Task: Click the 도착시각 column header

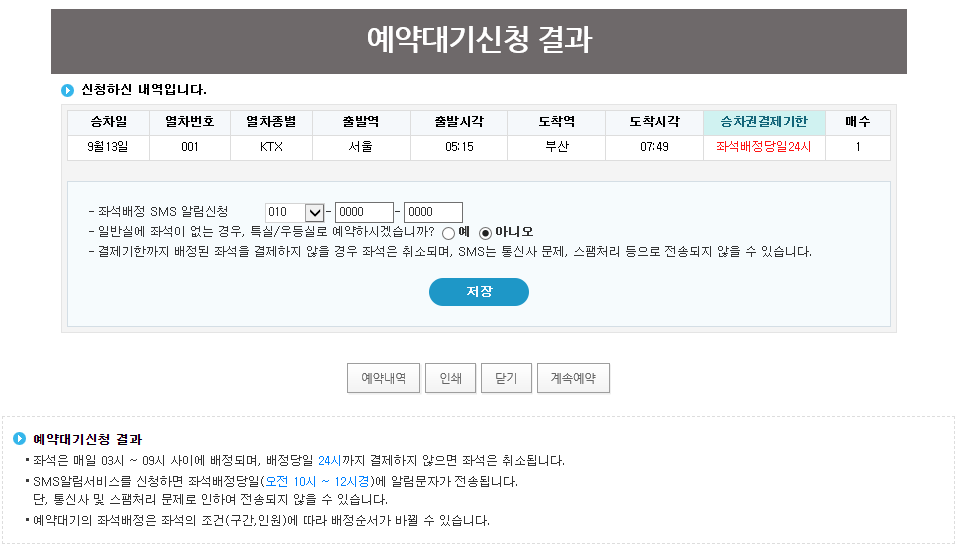Action: click(654, 122)
